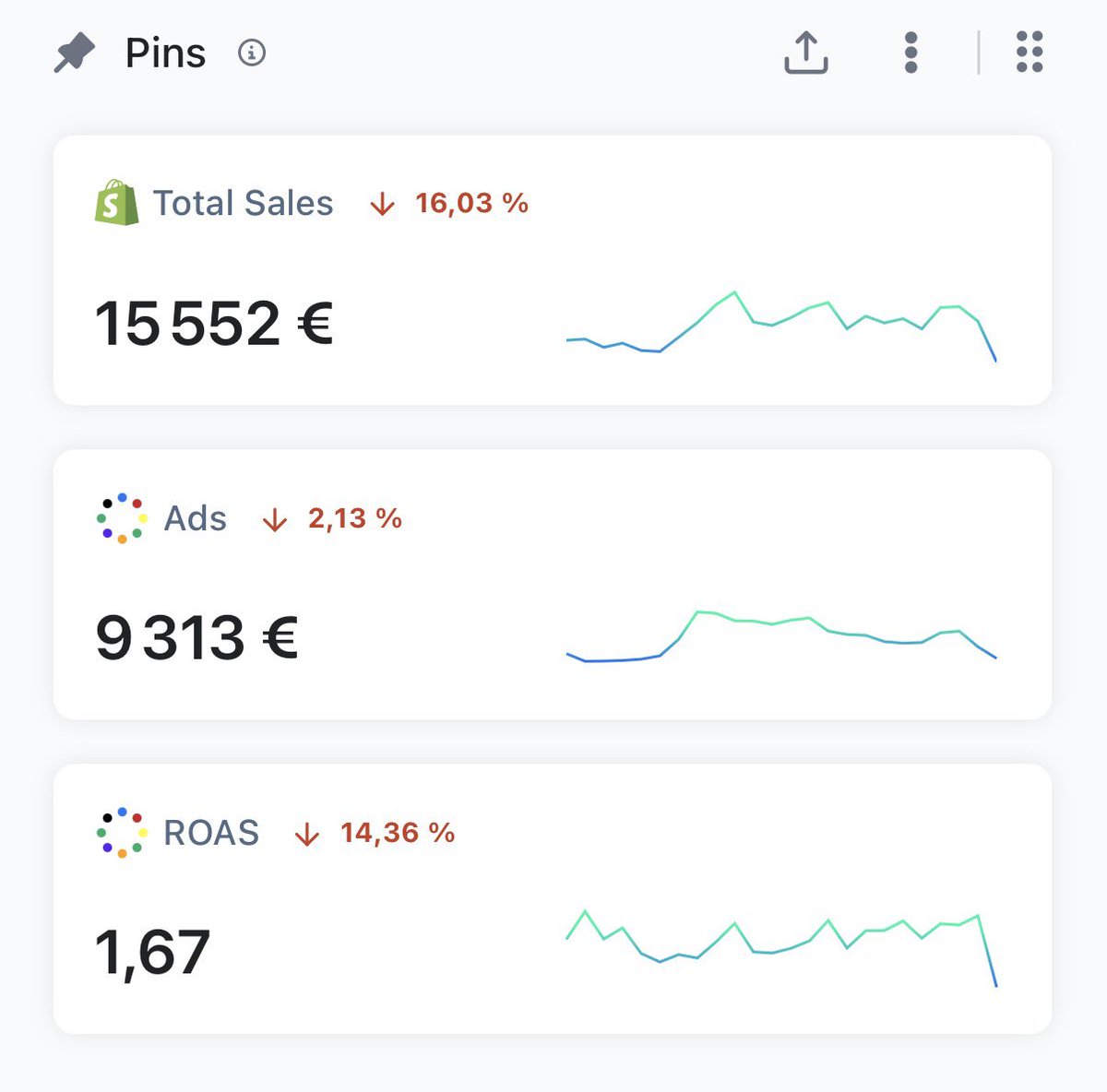Click the Total Sales label
The height and width of the screenshot is (1092, 1107).
(x=243, y=203)
